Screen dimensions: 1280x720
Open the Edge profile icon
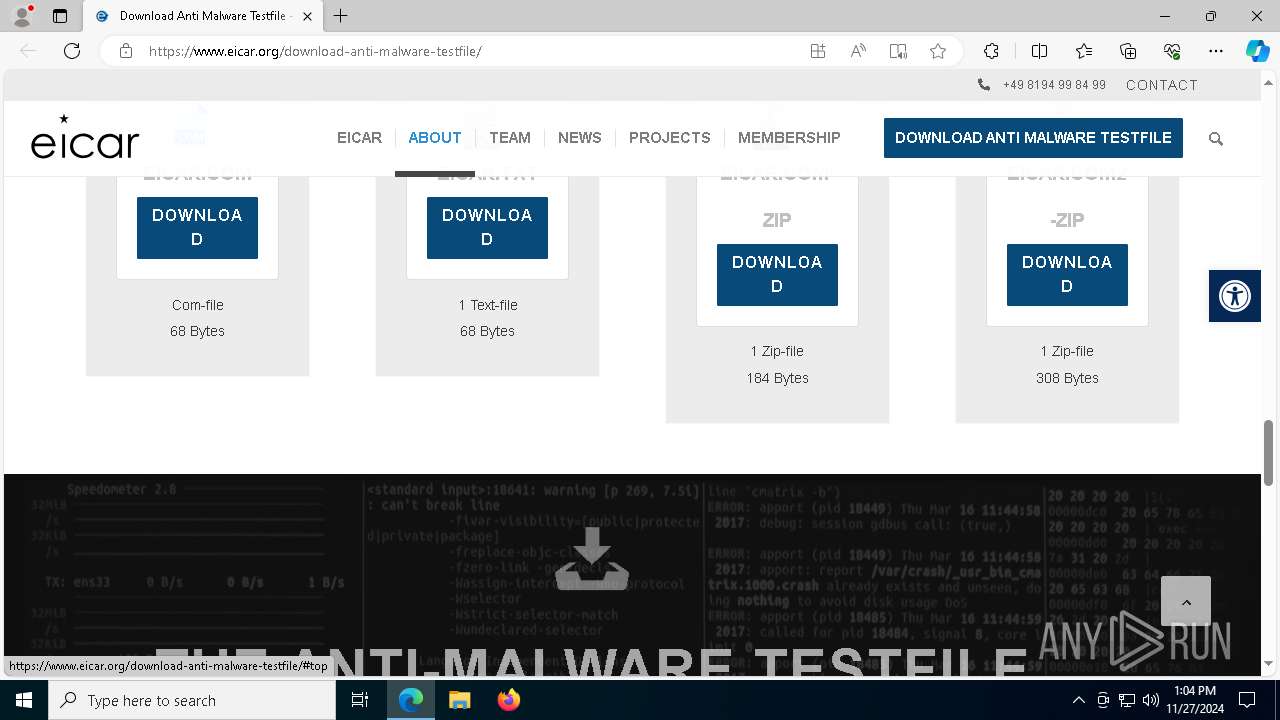22,16
